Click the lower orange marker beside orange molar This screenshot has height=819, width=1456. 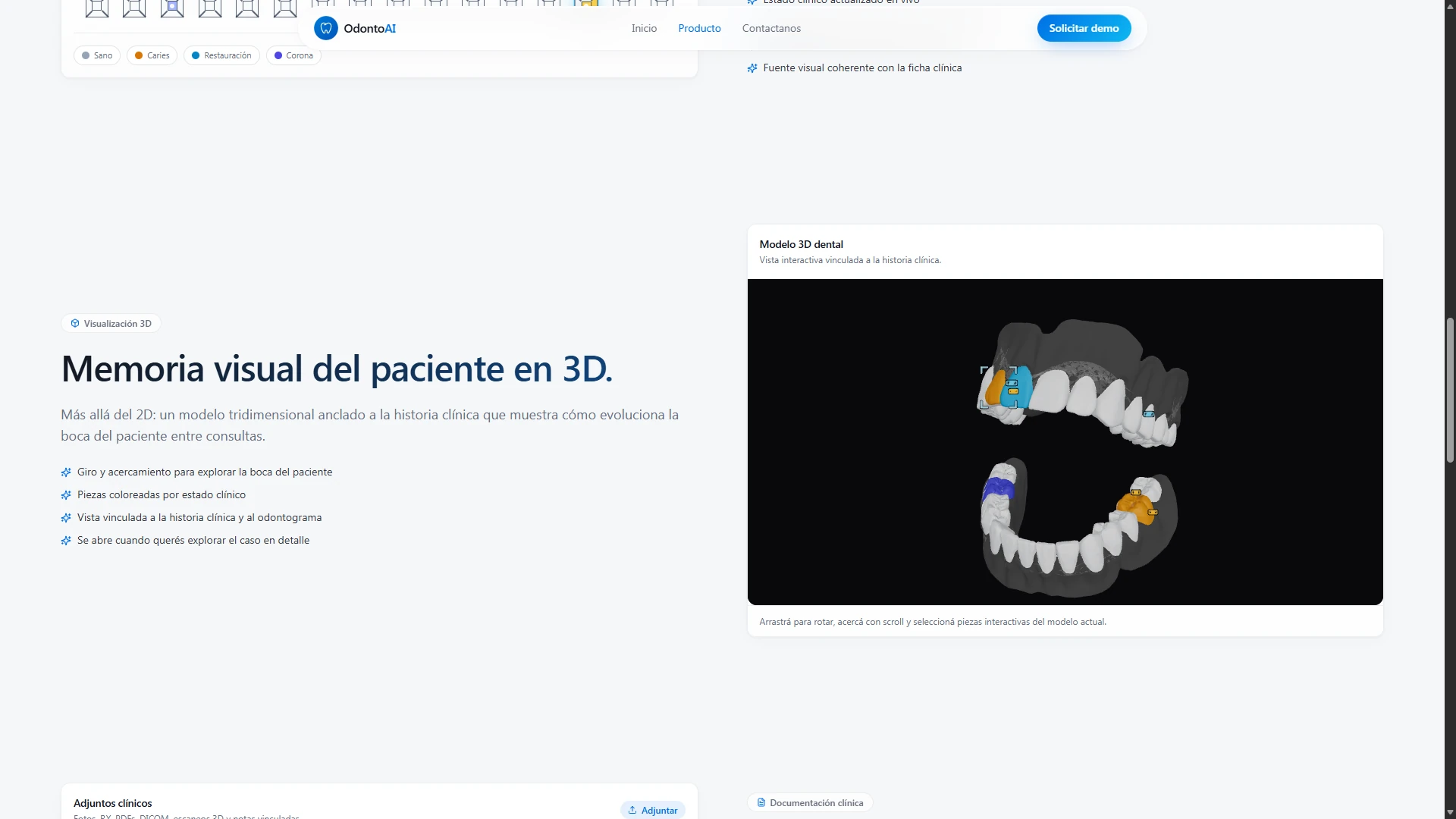[x=1153, y=513]
